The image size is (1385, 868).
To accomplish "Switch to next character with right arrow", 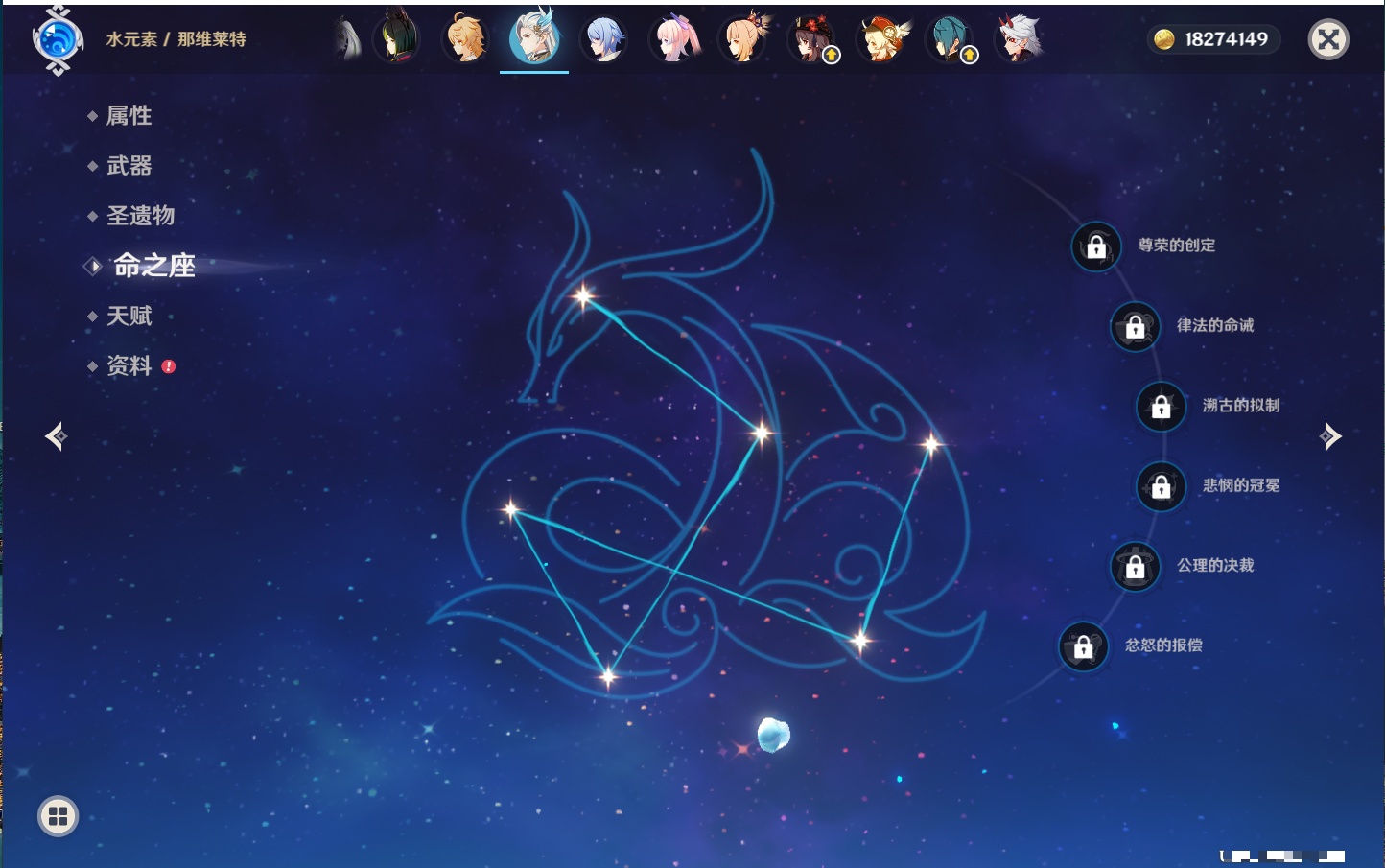I will pos(1329,436).
